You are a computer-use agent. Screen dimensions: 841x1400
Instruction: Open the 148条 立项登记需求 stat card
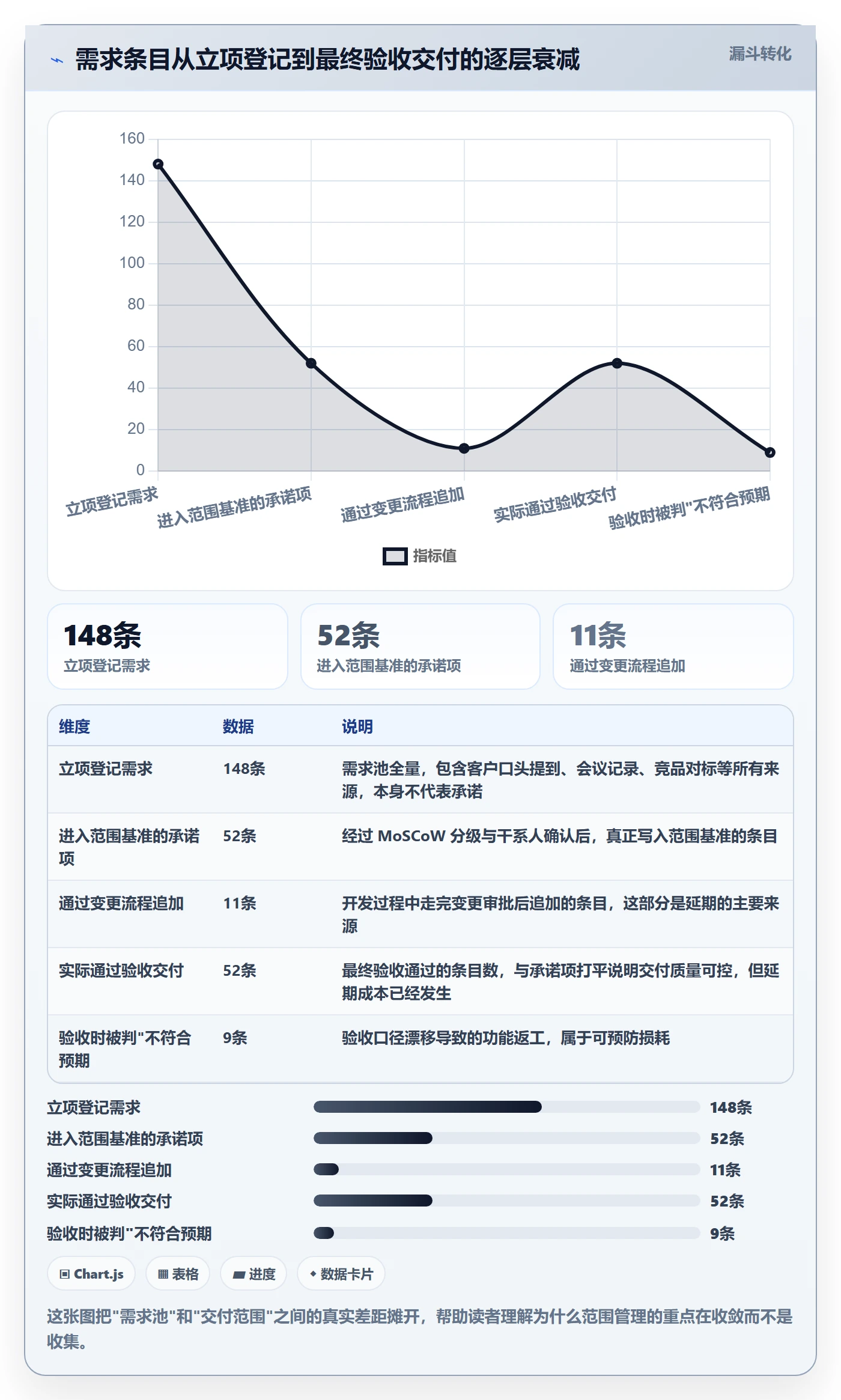168,647
